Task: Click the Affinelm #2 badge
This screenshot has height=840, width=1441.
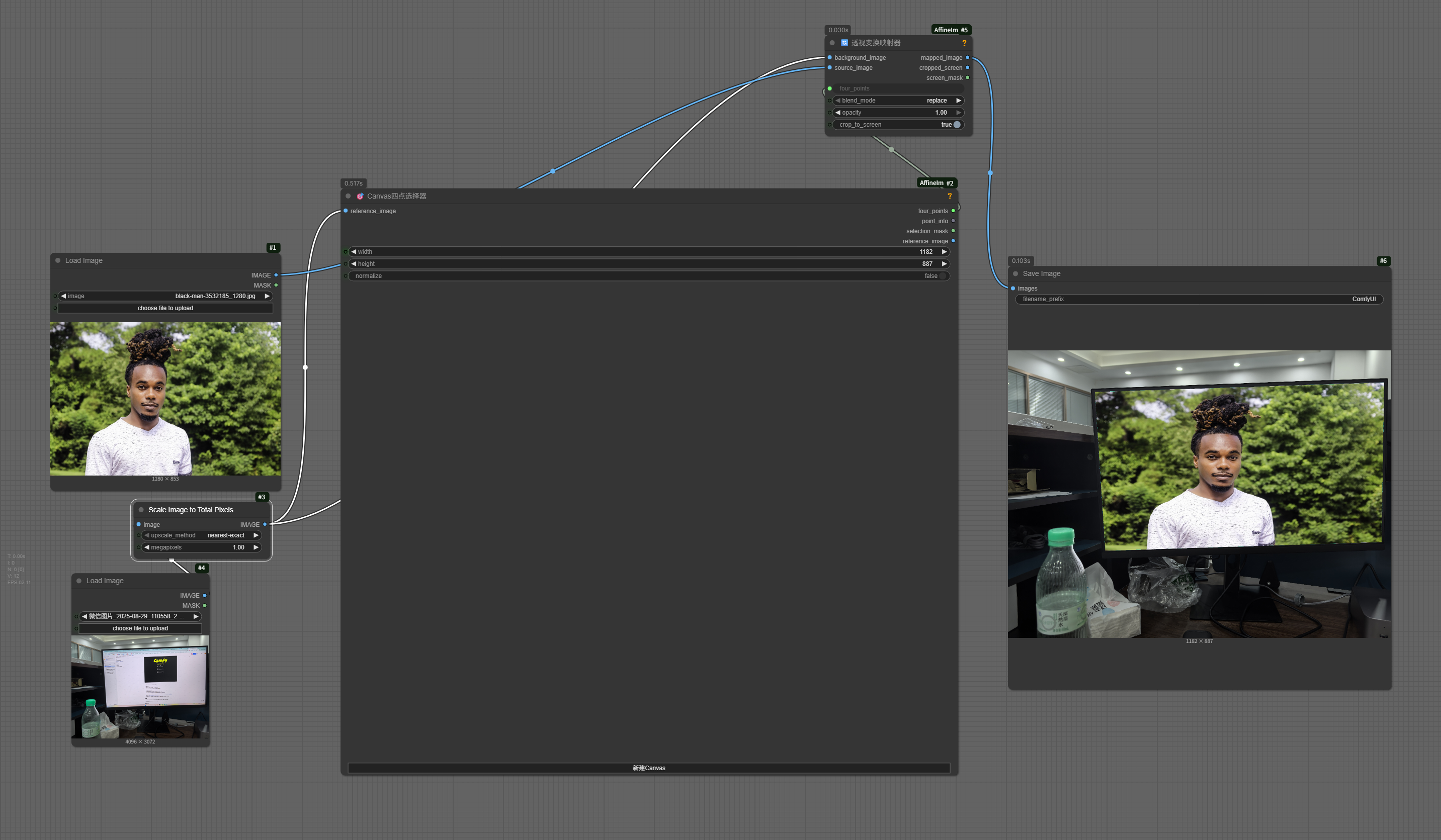Action: (x=937, y=183)
